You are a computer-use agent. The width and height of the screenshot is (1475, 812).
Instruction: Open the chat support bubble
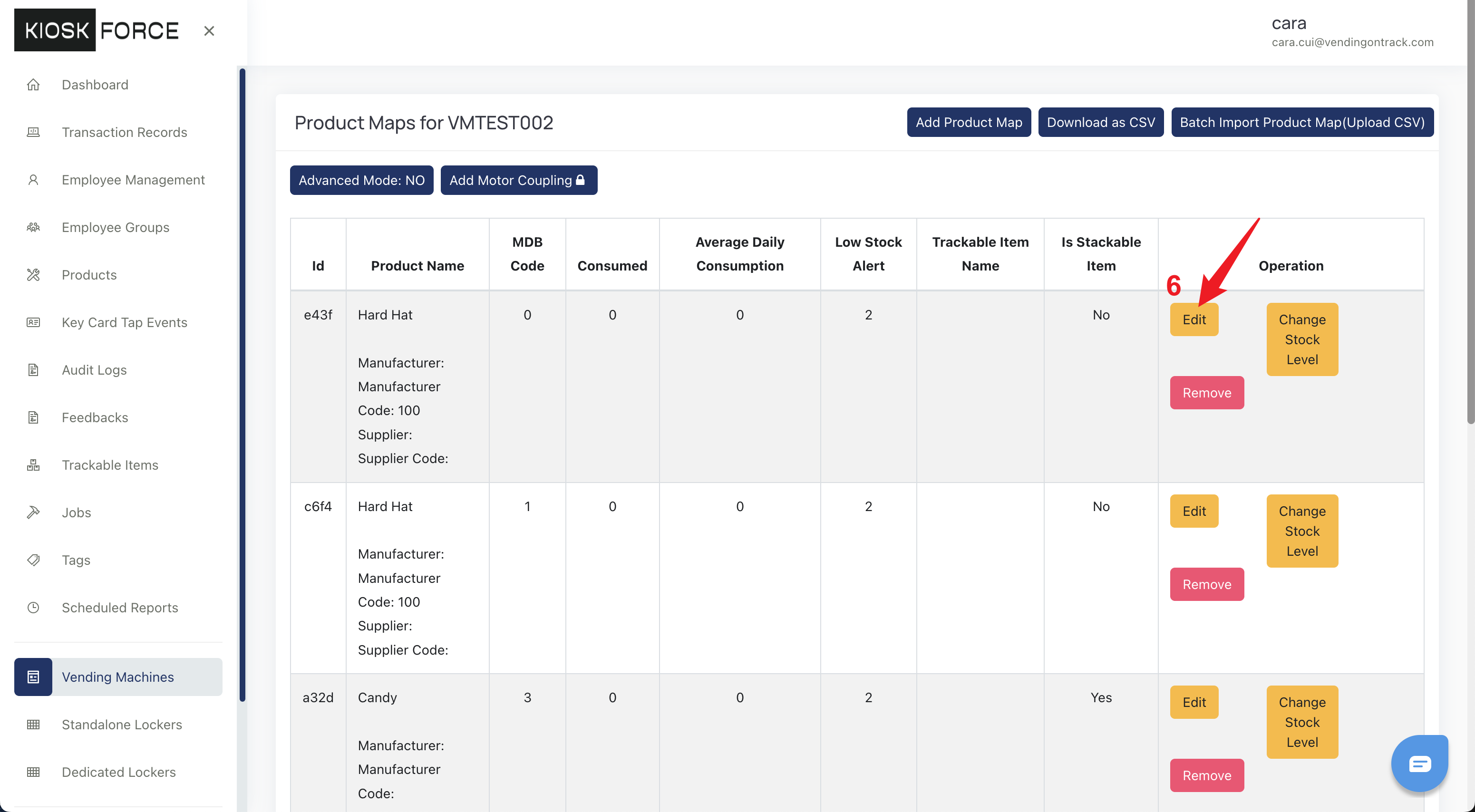pyautogui.click(x=1419, y=764)
